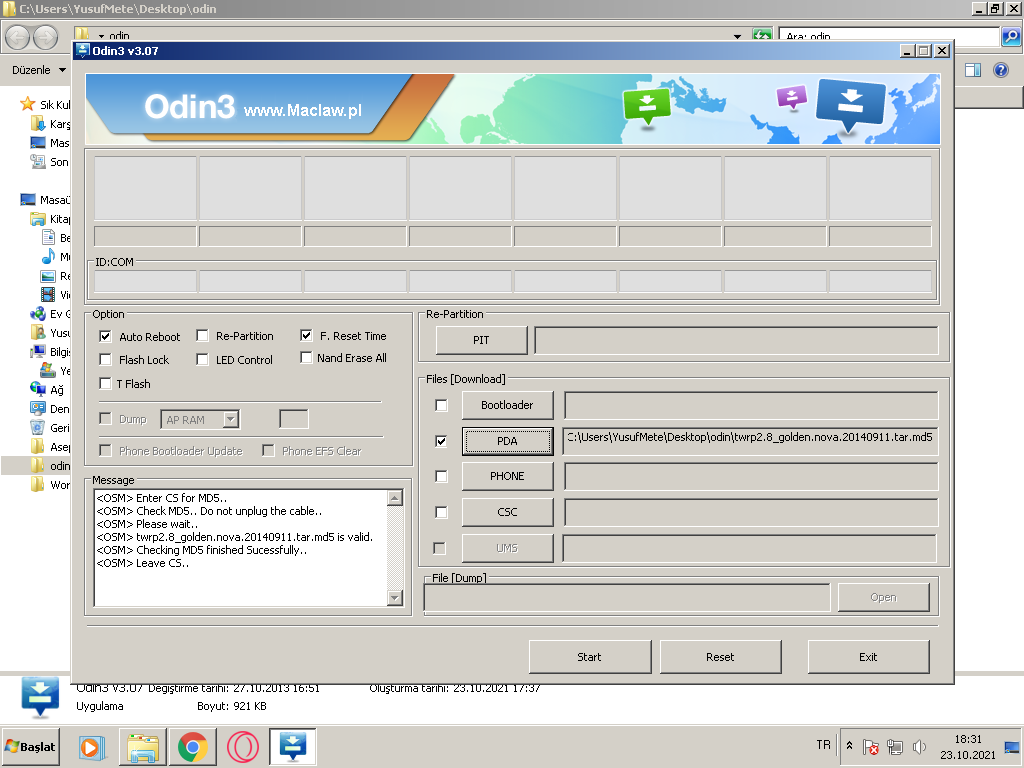
Task: Select Sık Kullanılanlar favorites in sidebar
Action: 46,104
